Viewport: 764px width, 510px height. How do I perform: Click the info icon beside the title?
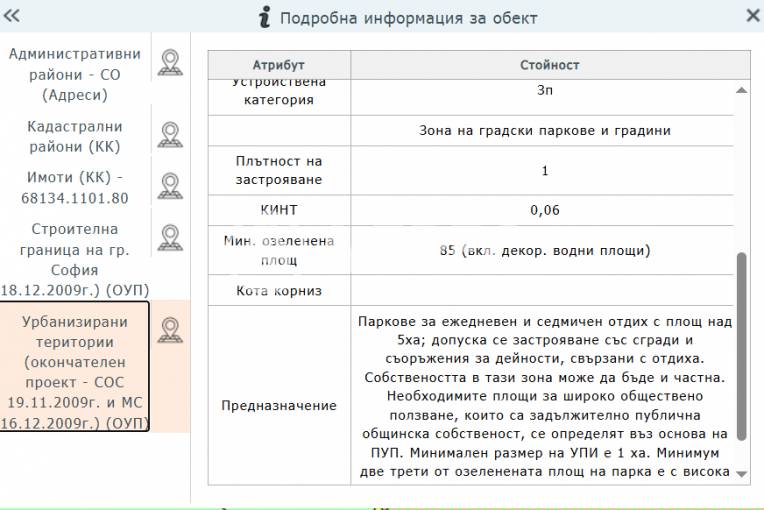[x=265, y=17]
